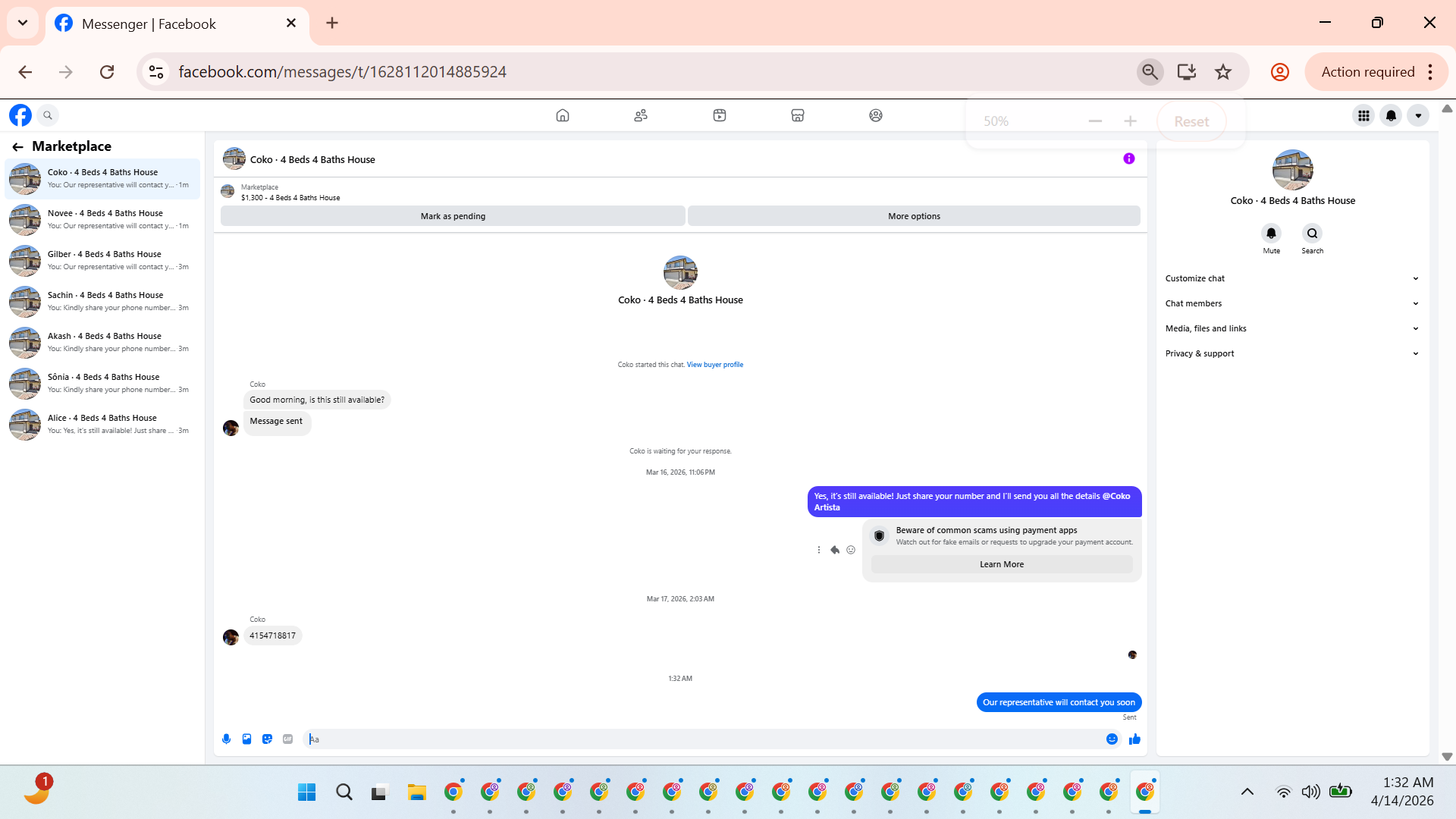Open the Sachin conversation in list
1456x819 pixels.
(102, 301)
